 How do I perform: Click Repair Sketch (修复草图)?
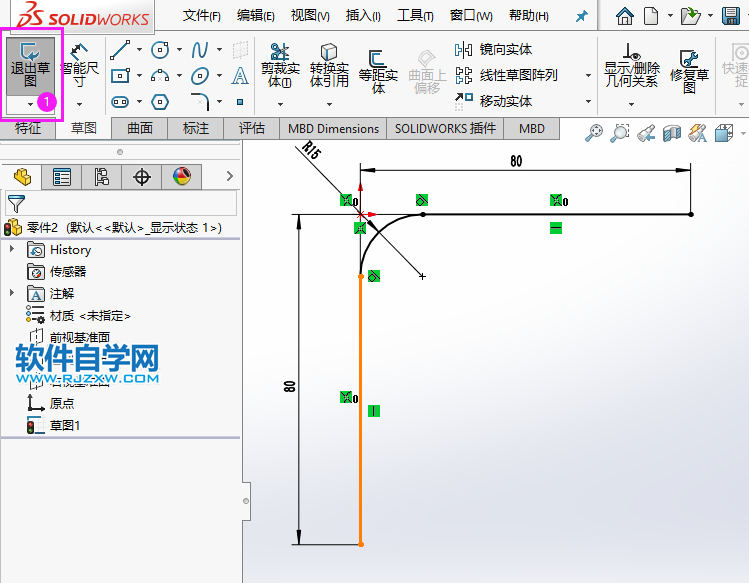(689, 71)
